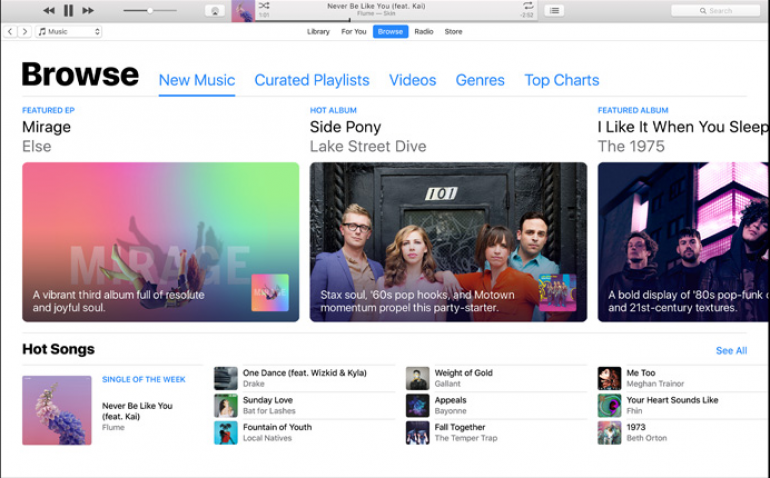Open the Up Next list button

tap(554, 10)
